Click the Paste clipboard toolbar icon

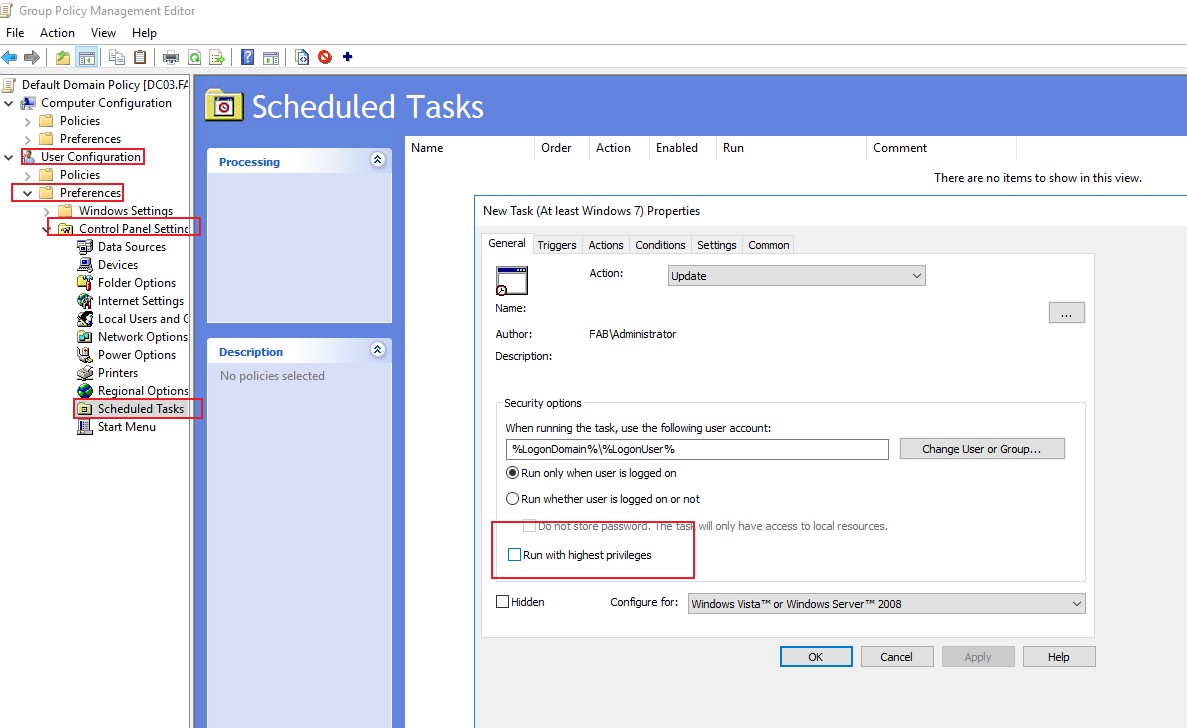[140, 58]
